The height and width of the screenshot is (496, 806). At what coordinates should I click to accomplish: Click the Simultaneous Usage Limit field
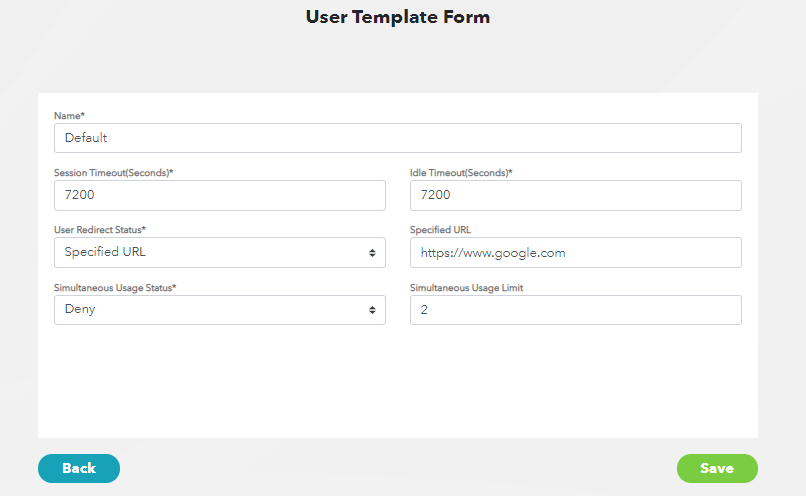575,310
